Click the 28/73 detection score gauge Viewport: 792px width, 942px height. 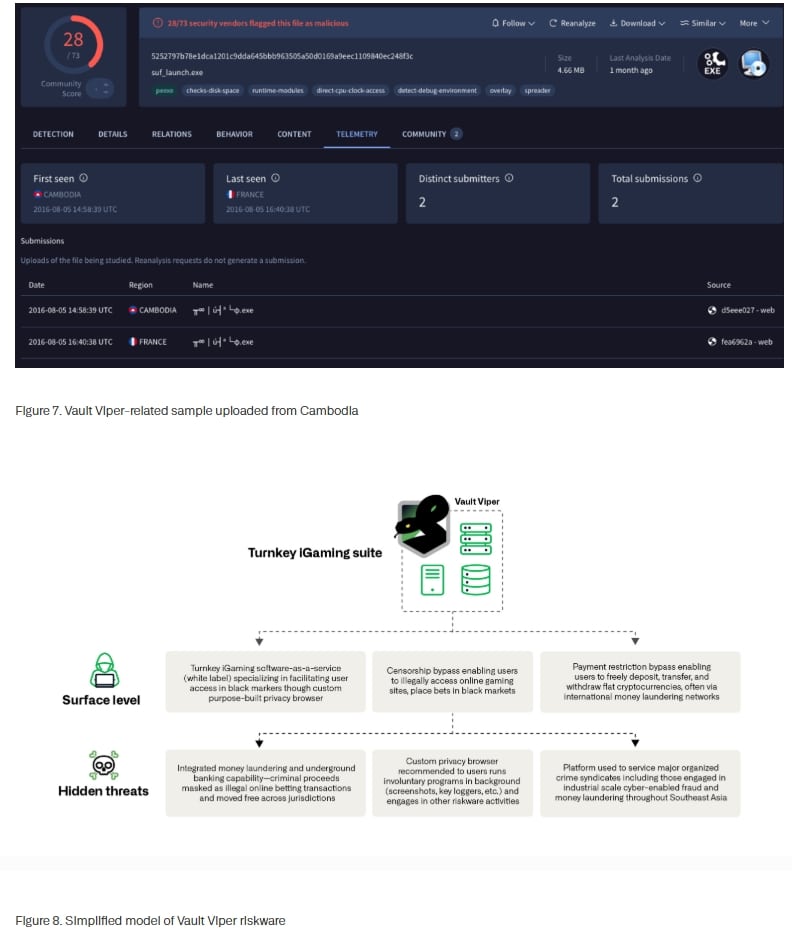coord(73,45)
